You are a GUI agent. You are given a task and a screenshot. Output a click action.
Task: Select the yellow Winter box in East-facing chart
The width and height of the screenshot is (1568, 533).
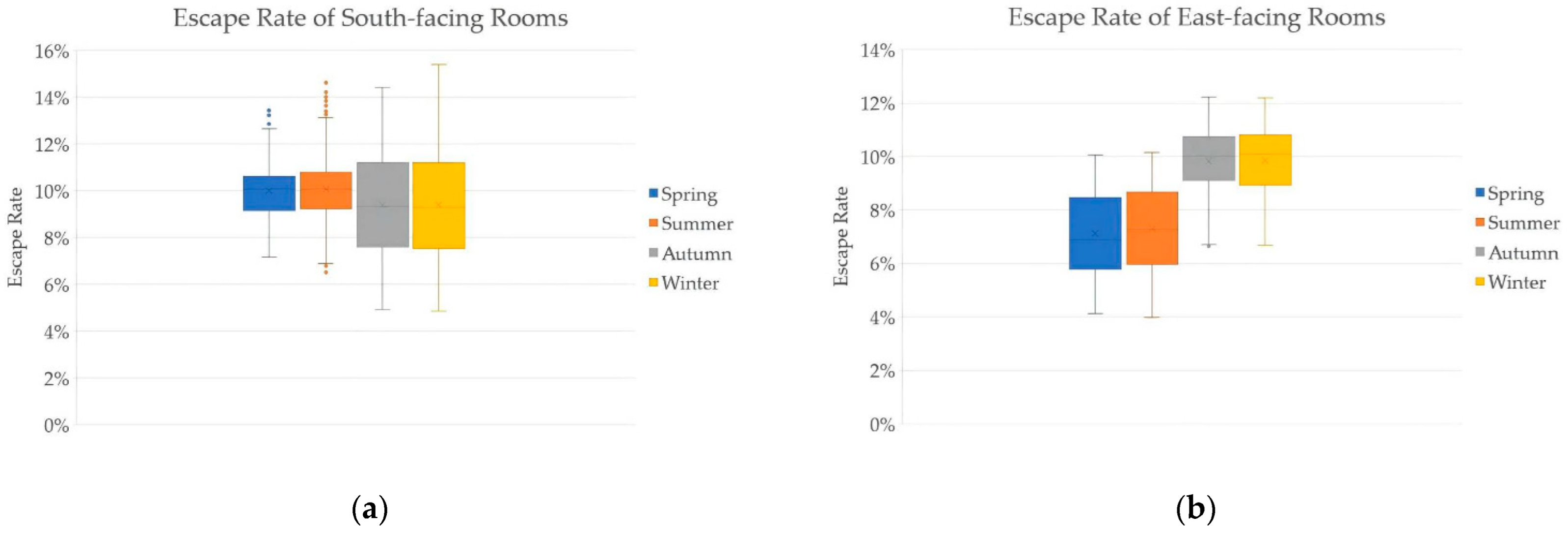click(x=1265, y=160)
